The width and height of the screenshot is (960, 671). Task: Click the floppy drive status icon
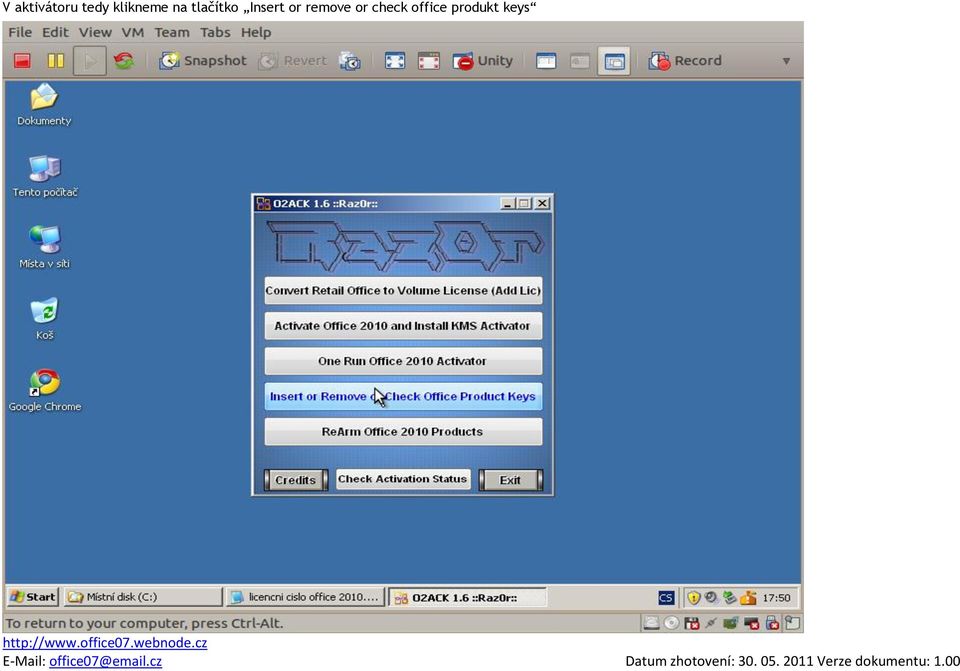pyautogui.click(x=692, y=623)
